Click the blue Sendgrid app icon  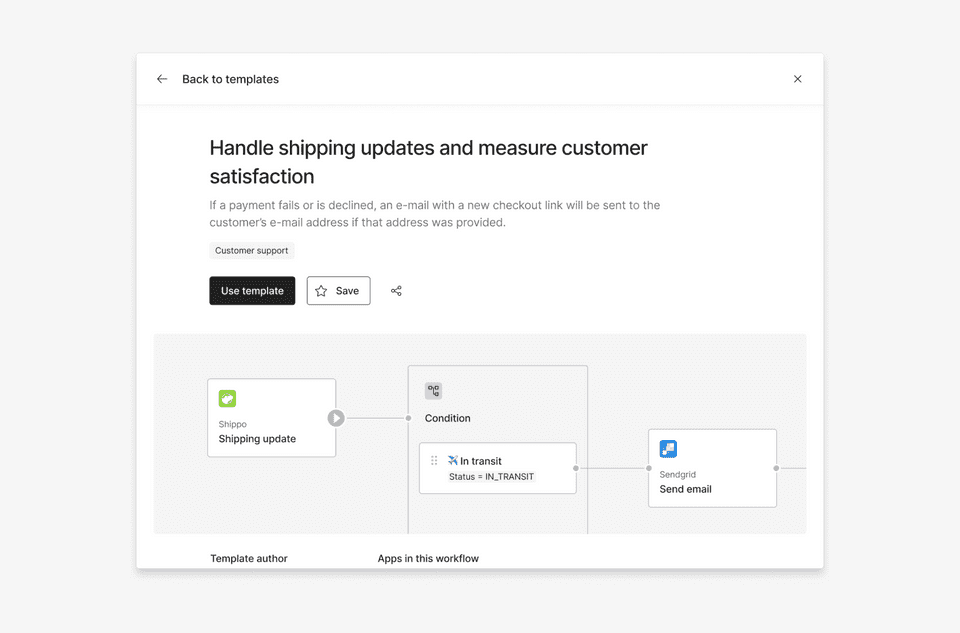pos(668,449)
